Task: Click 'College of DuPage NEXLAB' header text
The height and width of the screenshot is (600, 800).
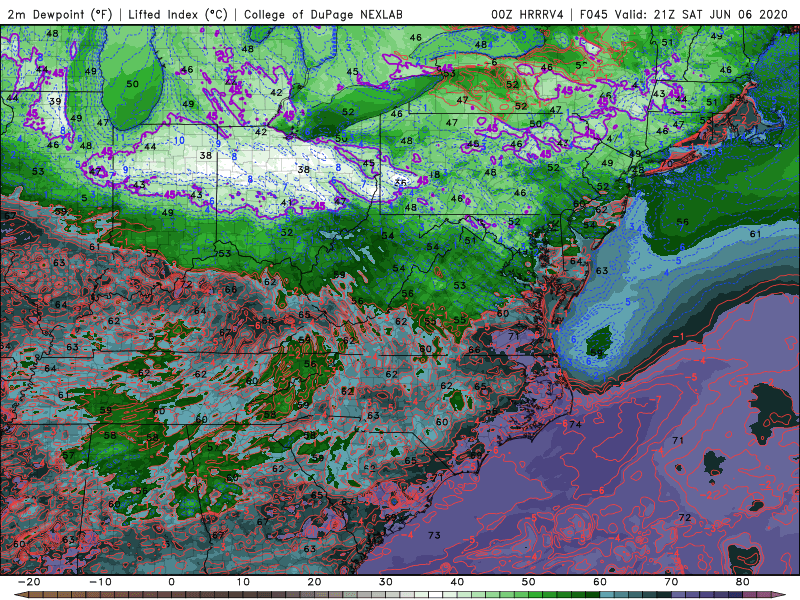Action: [x=323, y=14]
